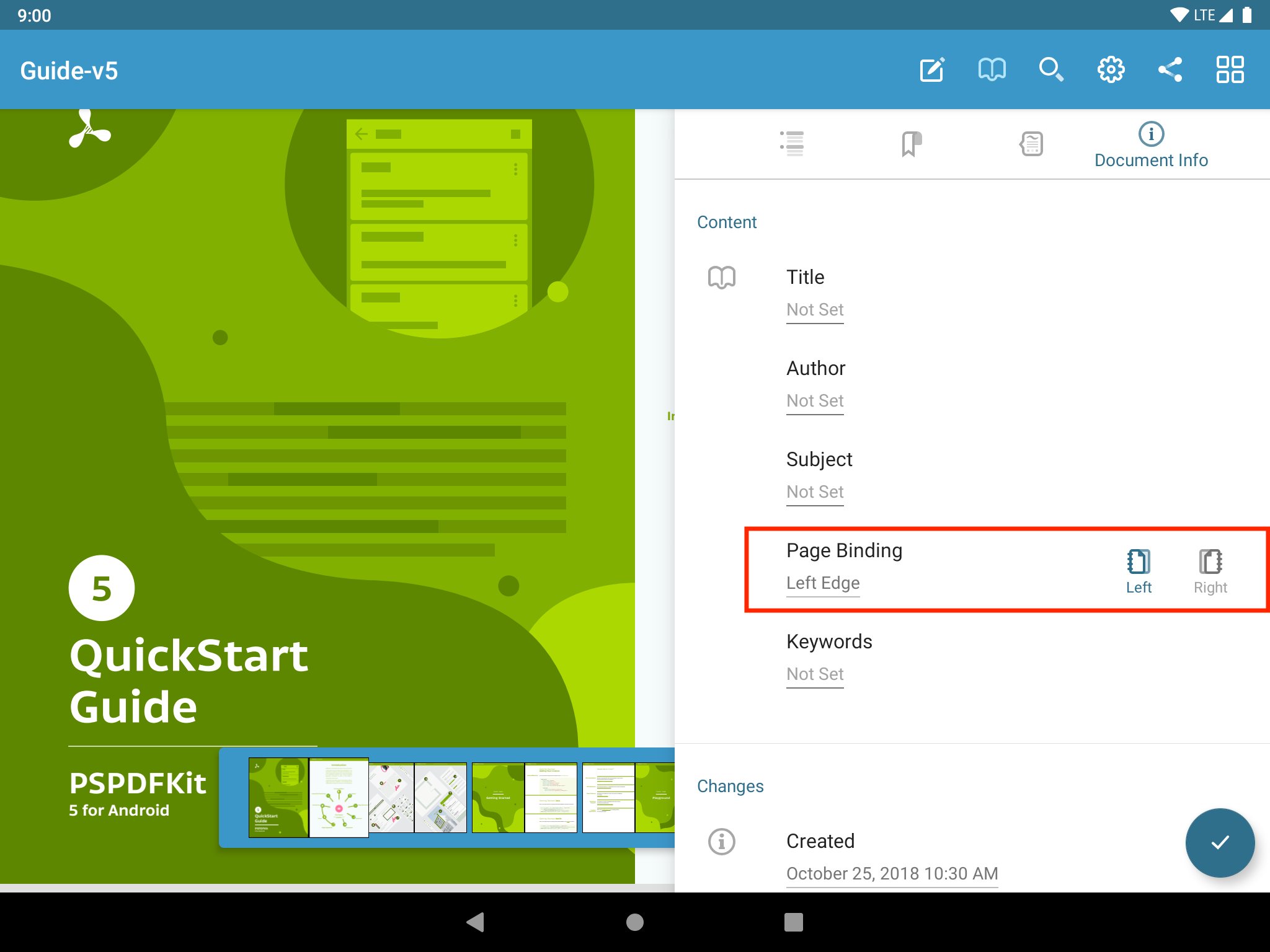The width and height of the screenshot is (1270, 952).
Task: Tap the Subject Not Set field
Action: click(815, 492)
